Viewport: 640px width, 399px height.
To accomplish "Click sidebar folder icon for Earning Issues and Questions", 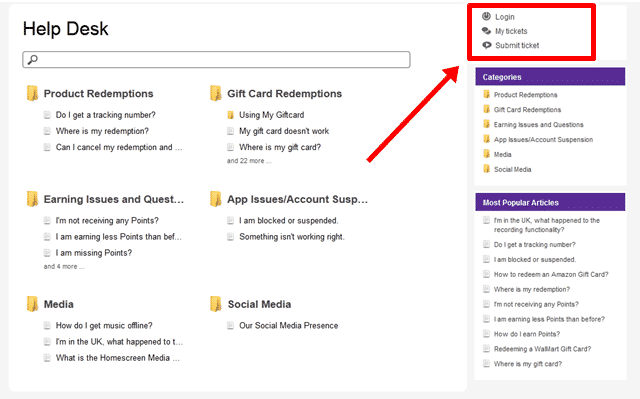I will pyautogui.click(x=486, y=124).
